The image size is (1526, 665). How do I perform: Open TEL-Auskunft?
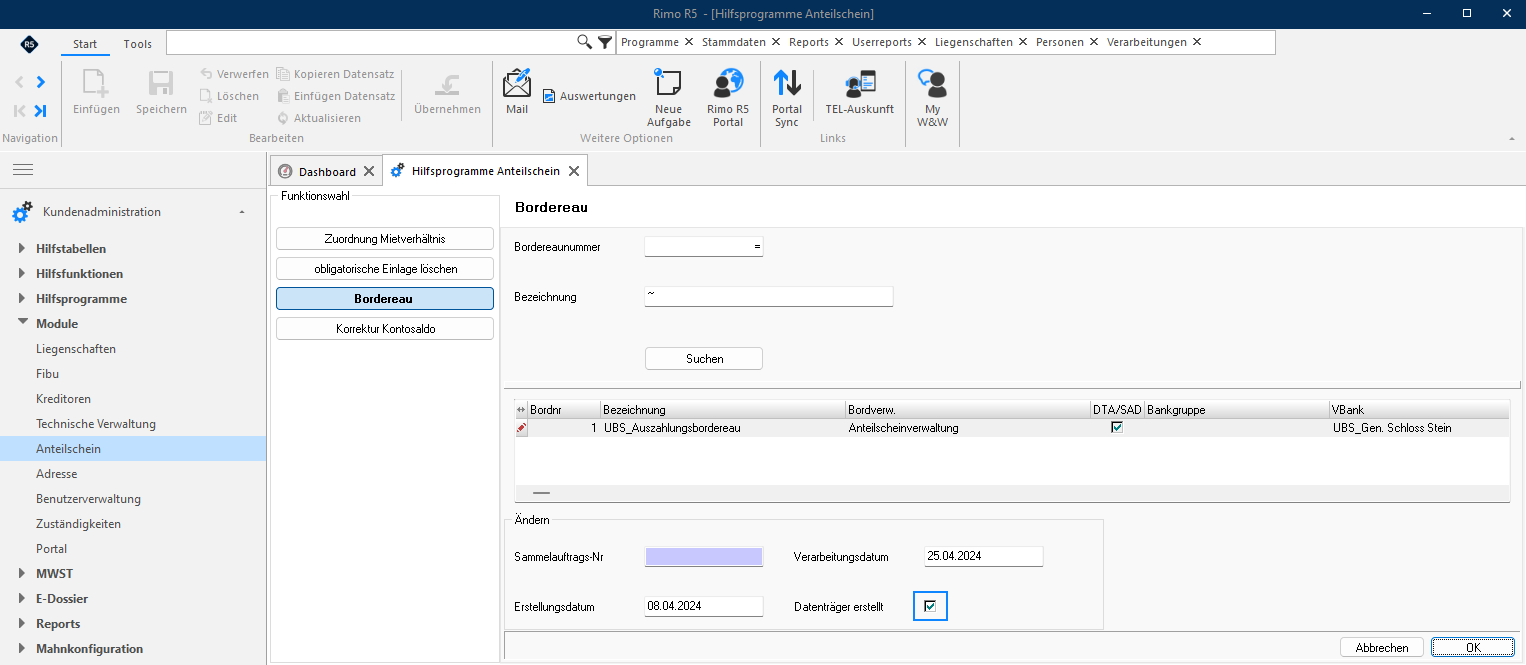[860, 93]
